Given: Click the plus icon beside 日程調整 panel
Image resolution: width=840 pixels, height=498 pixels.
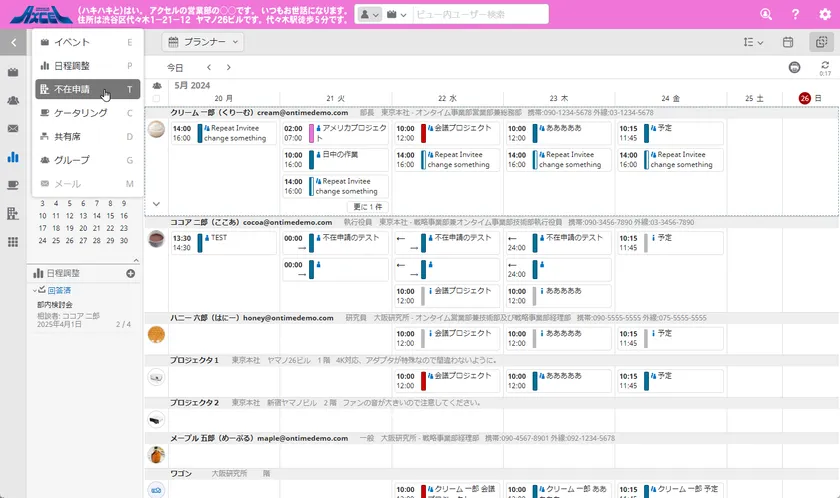Looking at the screenshot, I should 130,273.
